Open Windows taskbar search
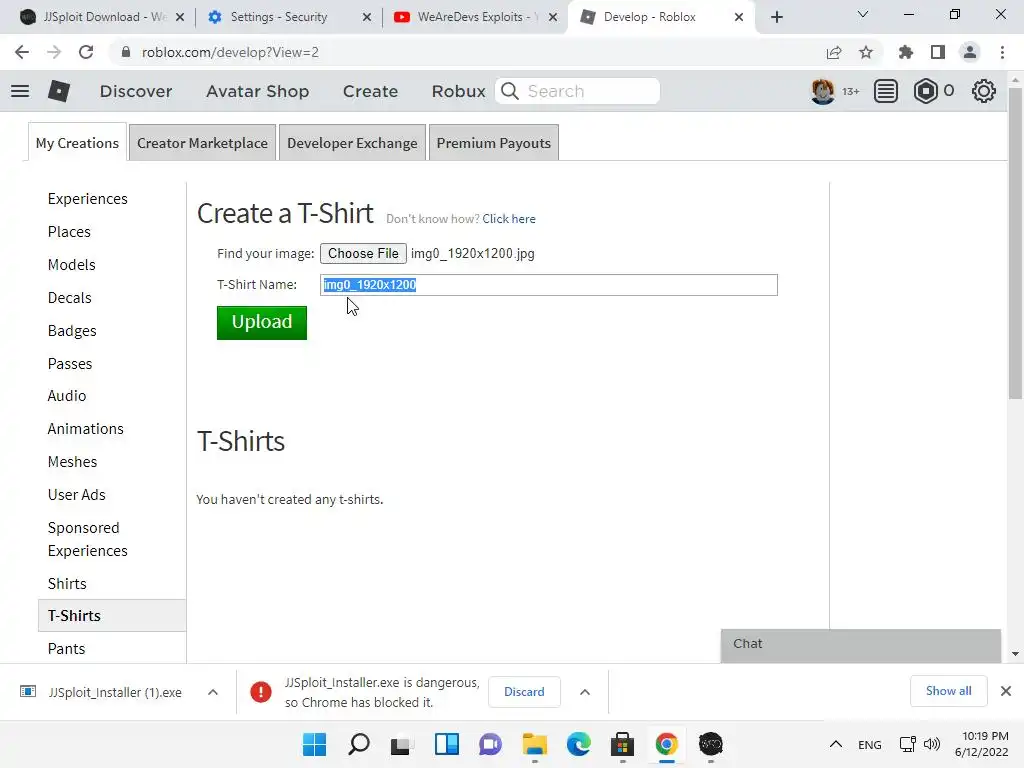The width and height of the screenshot is (1024, 768). pyautogui.click(x=359, y=744)
